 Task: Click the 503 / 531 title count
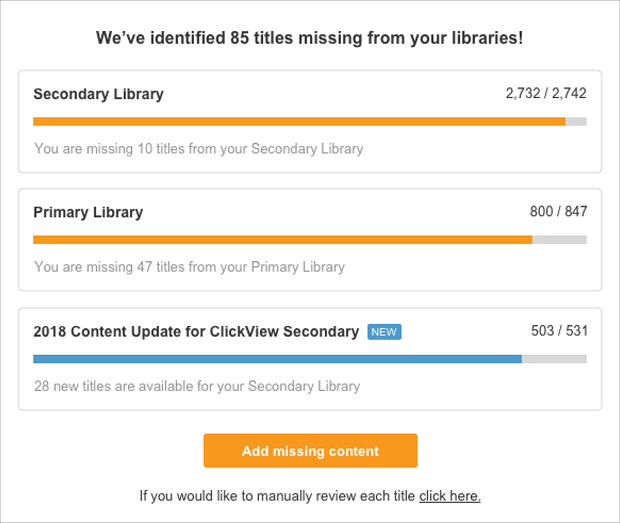[x=558, y=331]
